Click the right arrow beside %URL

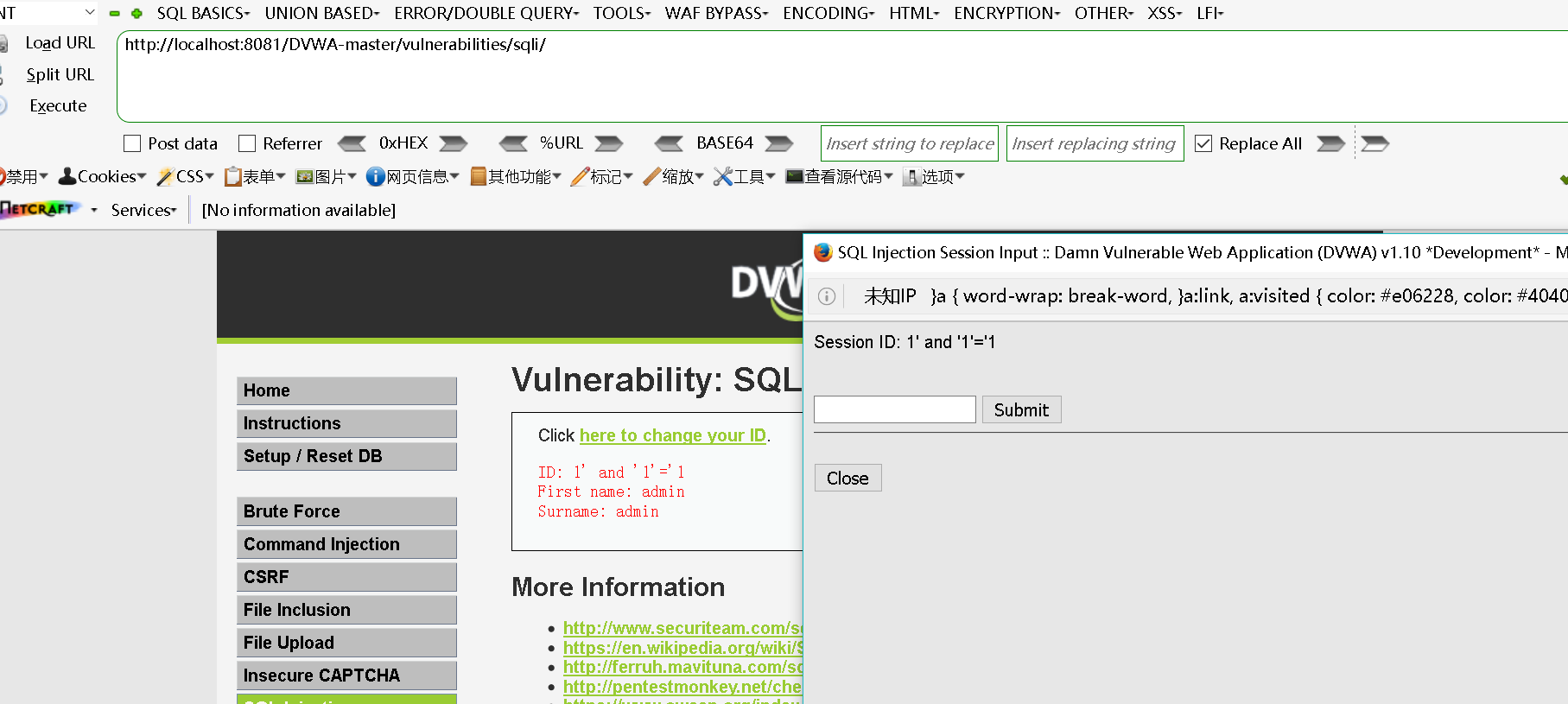(609, 143)
